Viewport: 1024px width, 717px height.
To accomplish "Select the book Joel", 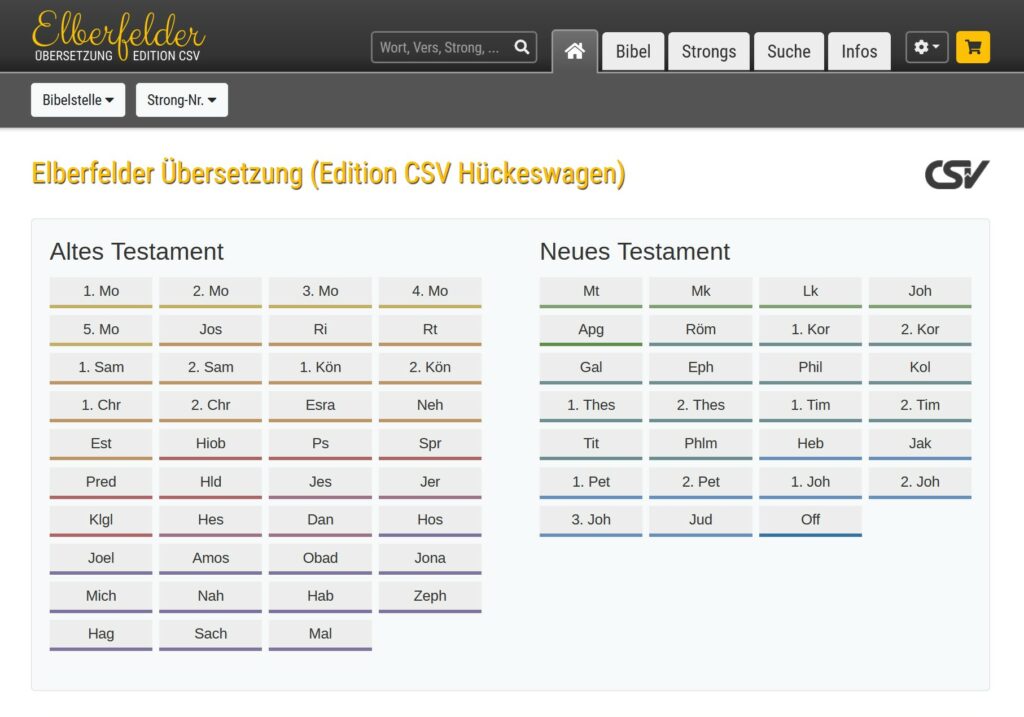I will tap(101, 559).
